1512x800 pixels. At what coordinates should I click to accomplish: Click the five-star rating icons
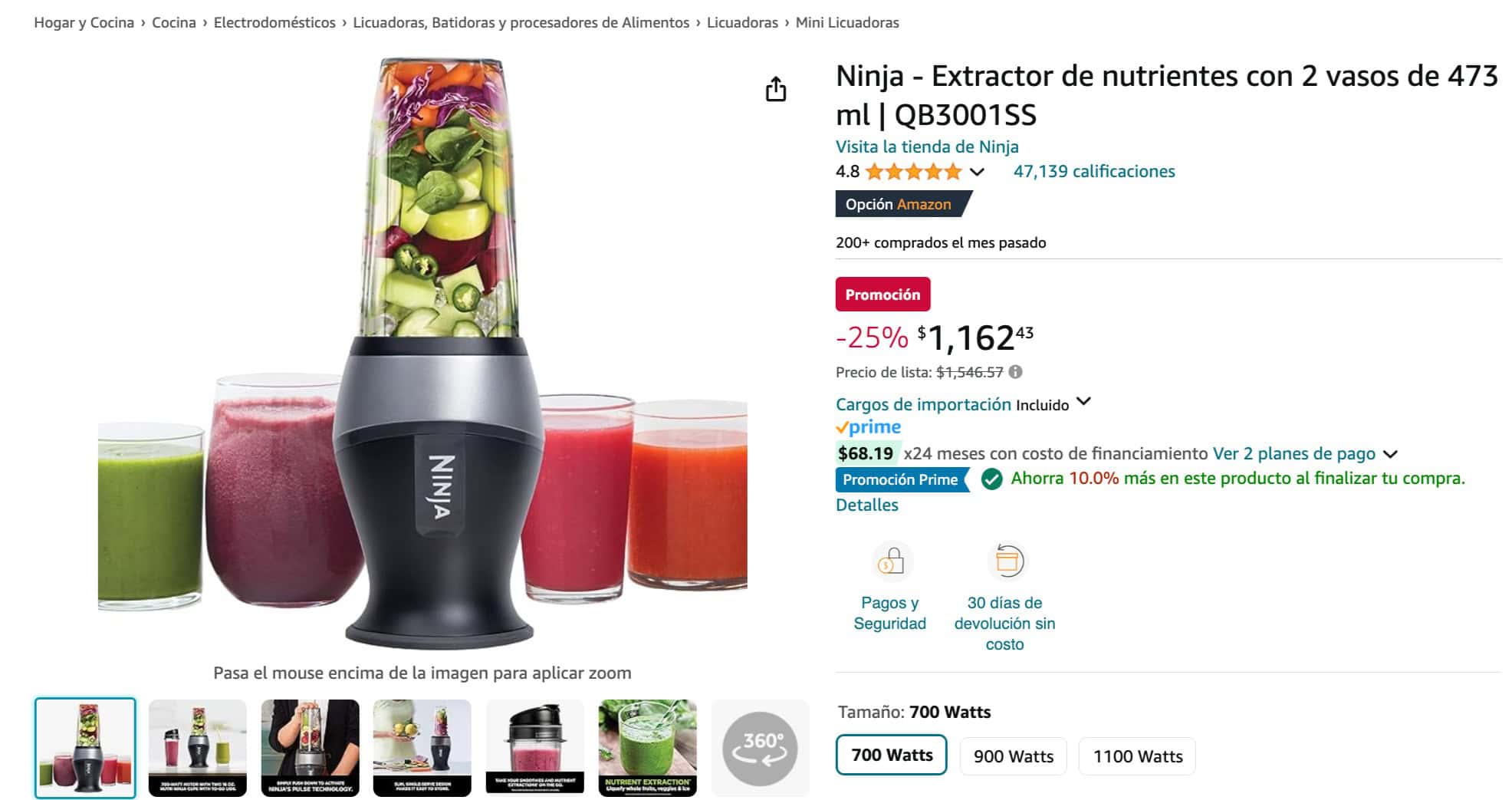coord(913,172)
